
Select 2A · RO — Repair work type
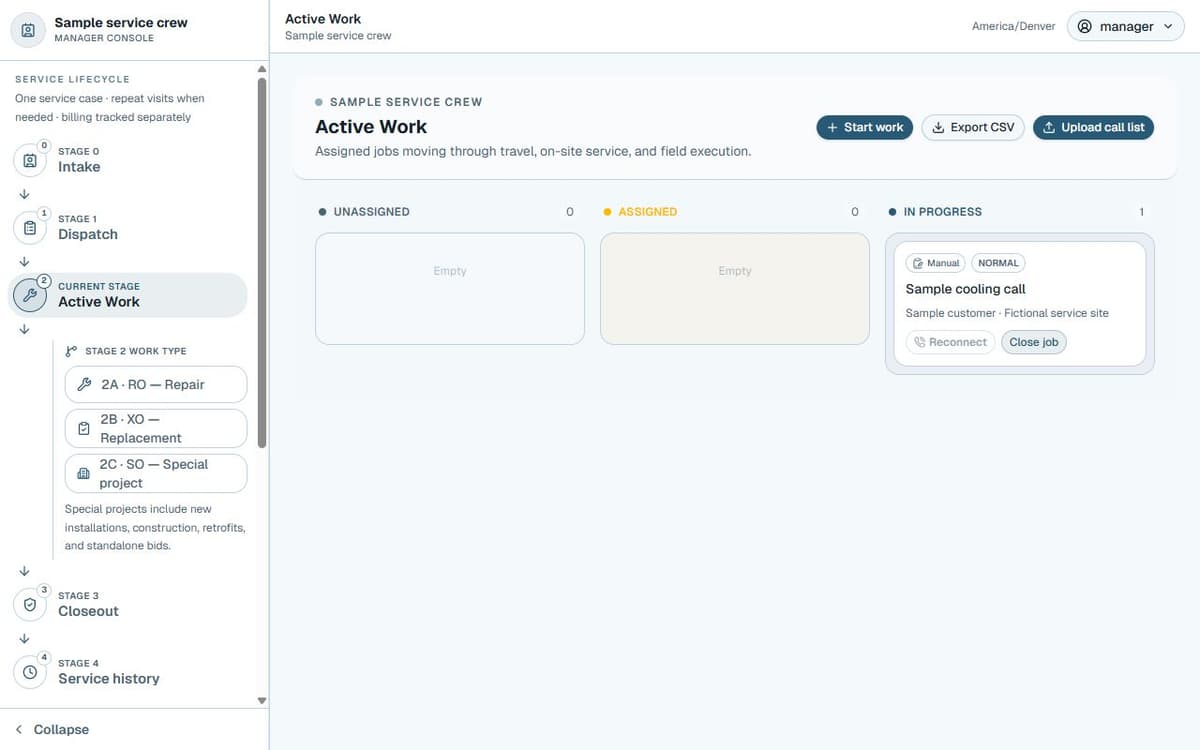pyautogui.click(x=156, y=385)
